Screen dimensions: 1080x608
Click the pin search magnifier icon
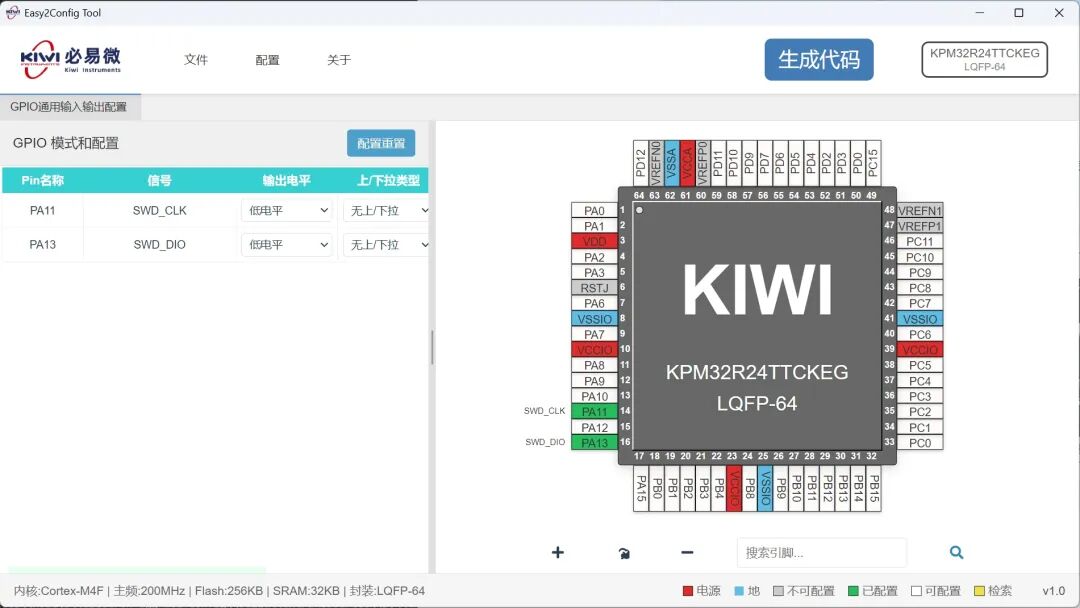point(956,552)
